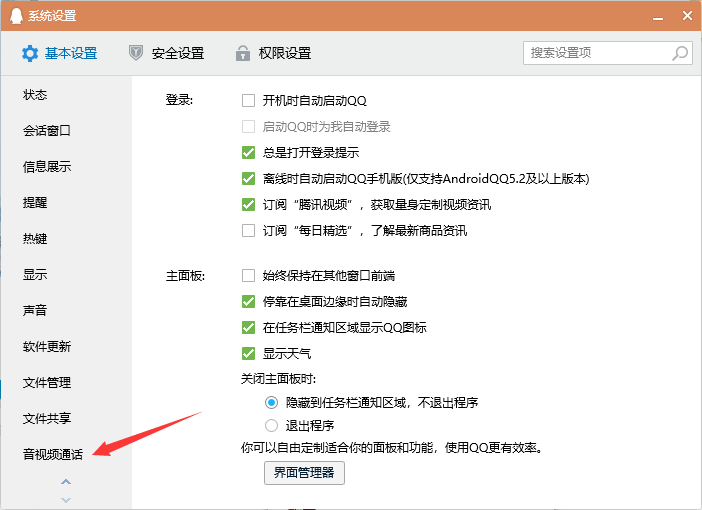Select 会话窗口 in the sidebar

click(x=47, y=131)
